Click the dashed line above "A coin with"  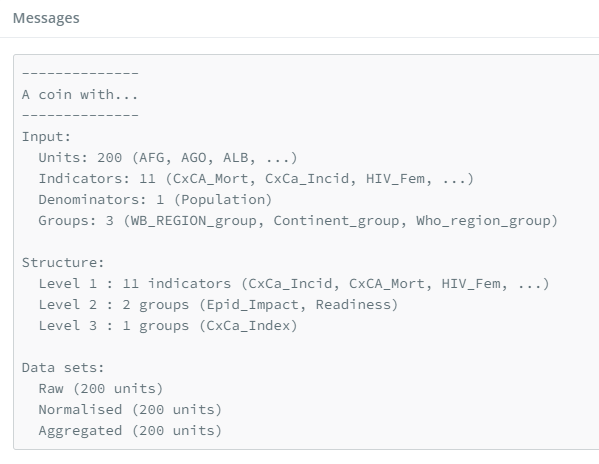(x=80, y=73)
